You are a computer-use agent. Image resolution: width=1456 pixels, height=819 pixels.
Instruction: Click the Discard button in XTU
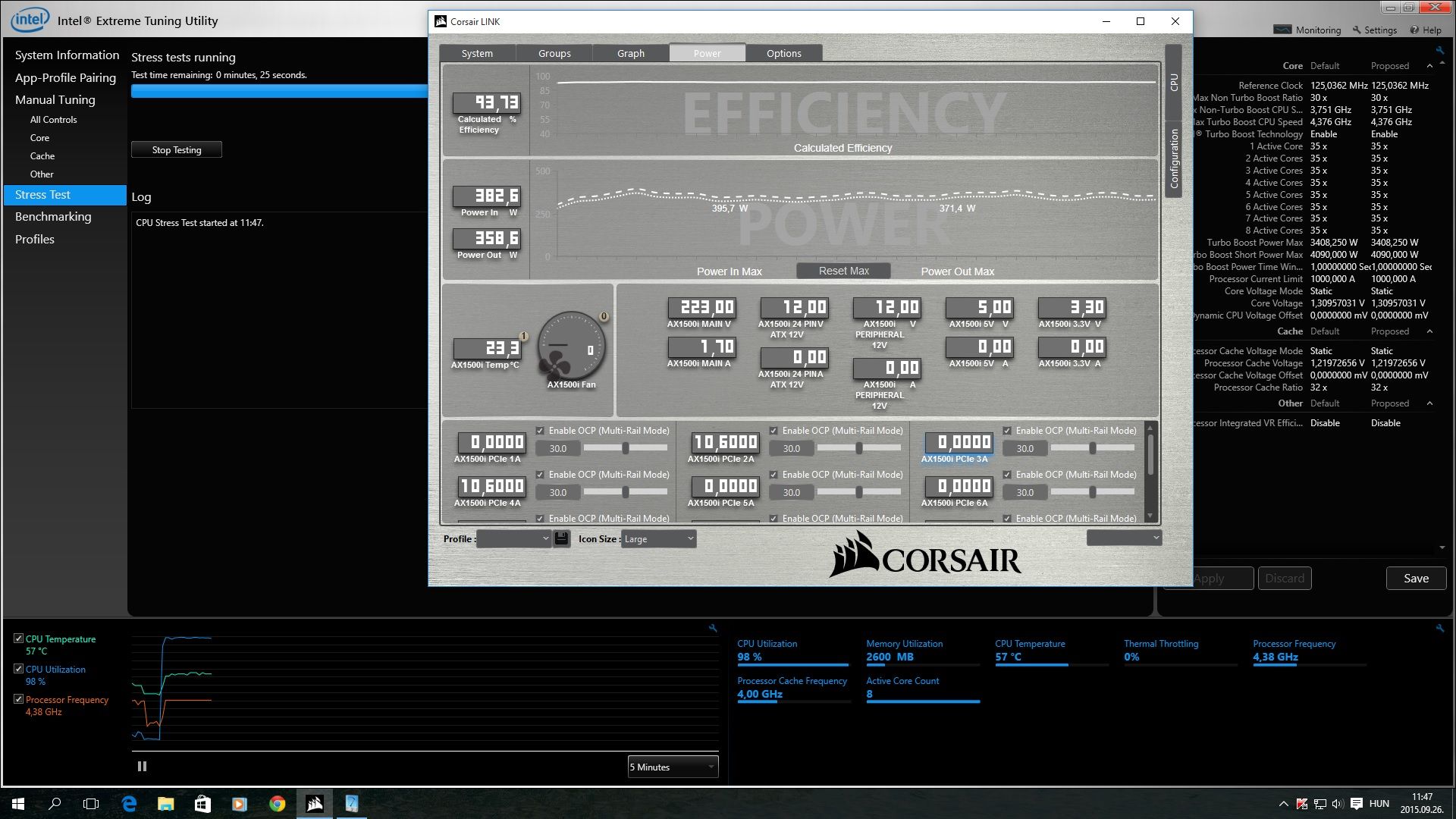(1285, 578)
